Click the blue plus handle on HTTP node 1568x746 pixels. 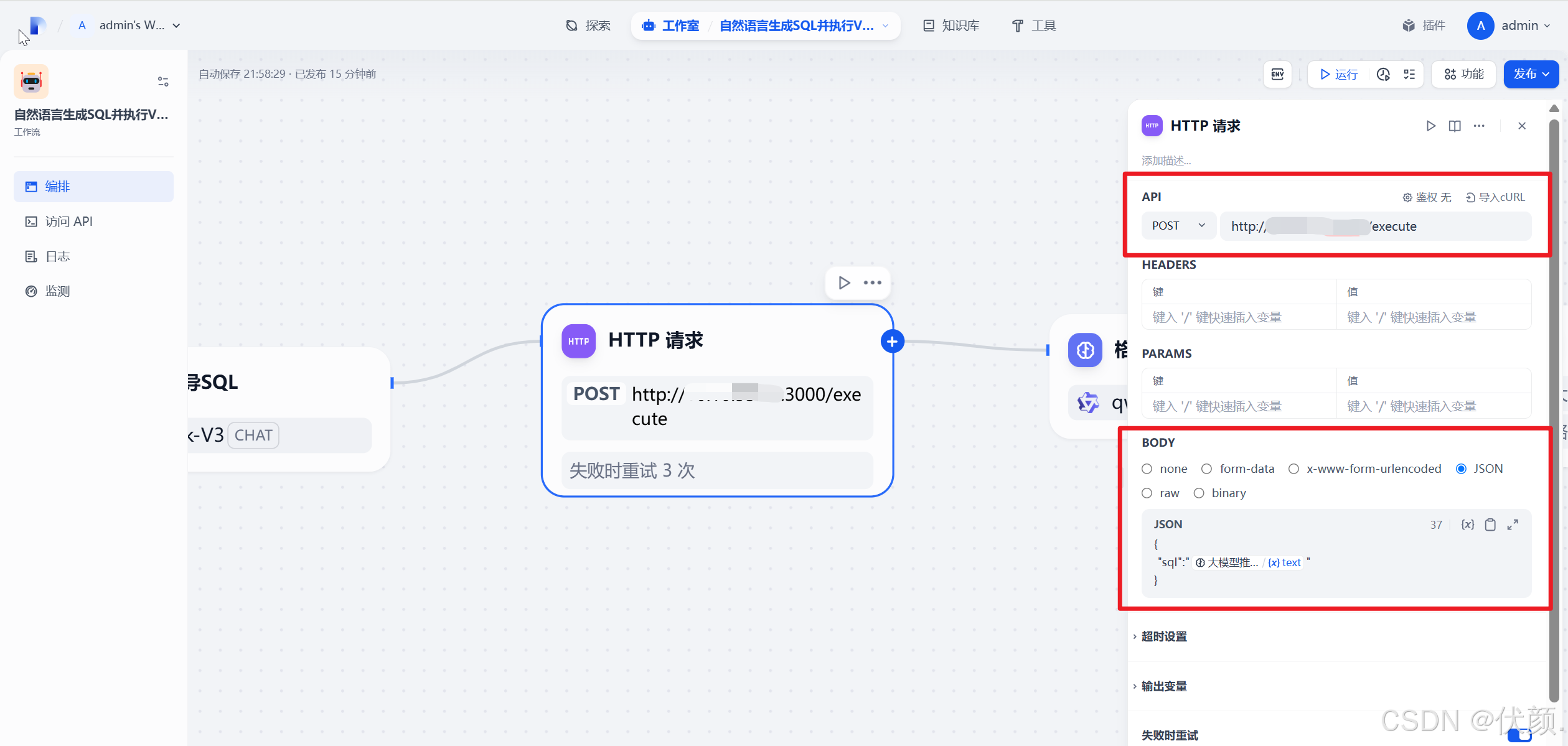(x=892, y=341)
